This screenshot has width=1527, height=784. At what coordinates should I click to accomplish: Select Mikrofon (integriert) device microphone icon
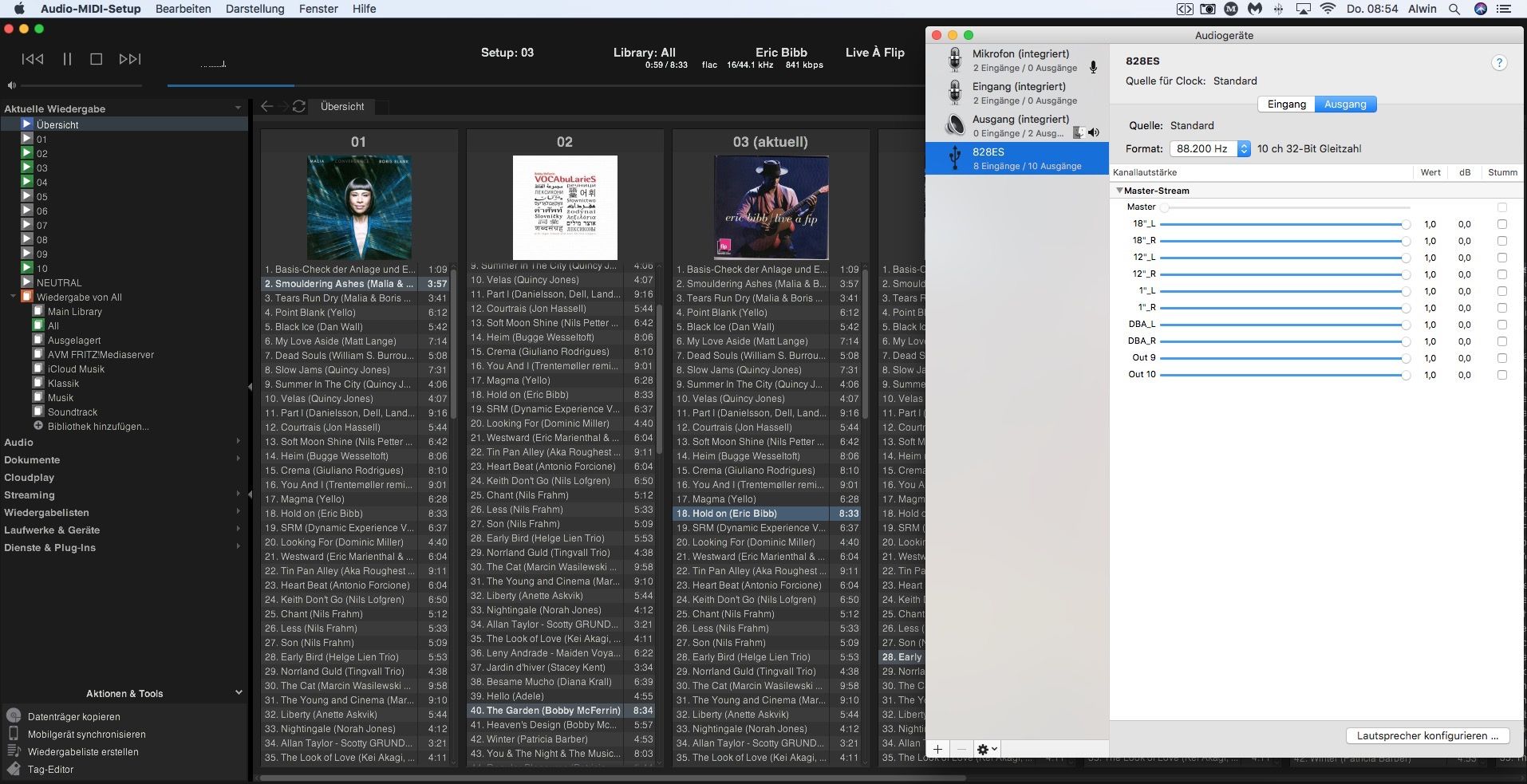point(954,60)
